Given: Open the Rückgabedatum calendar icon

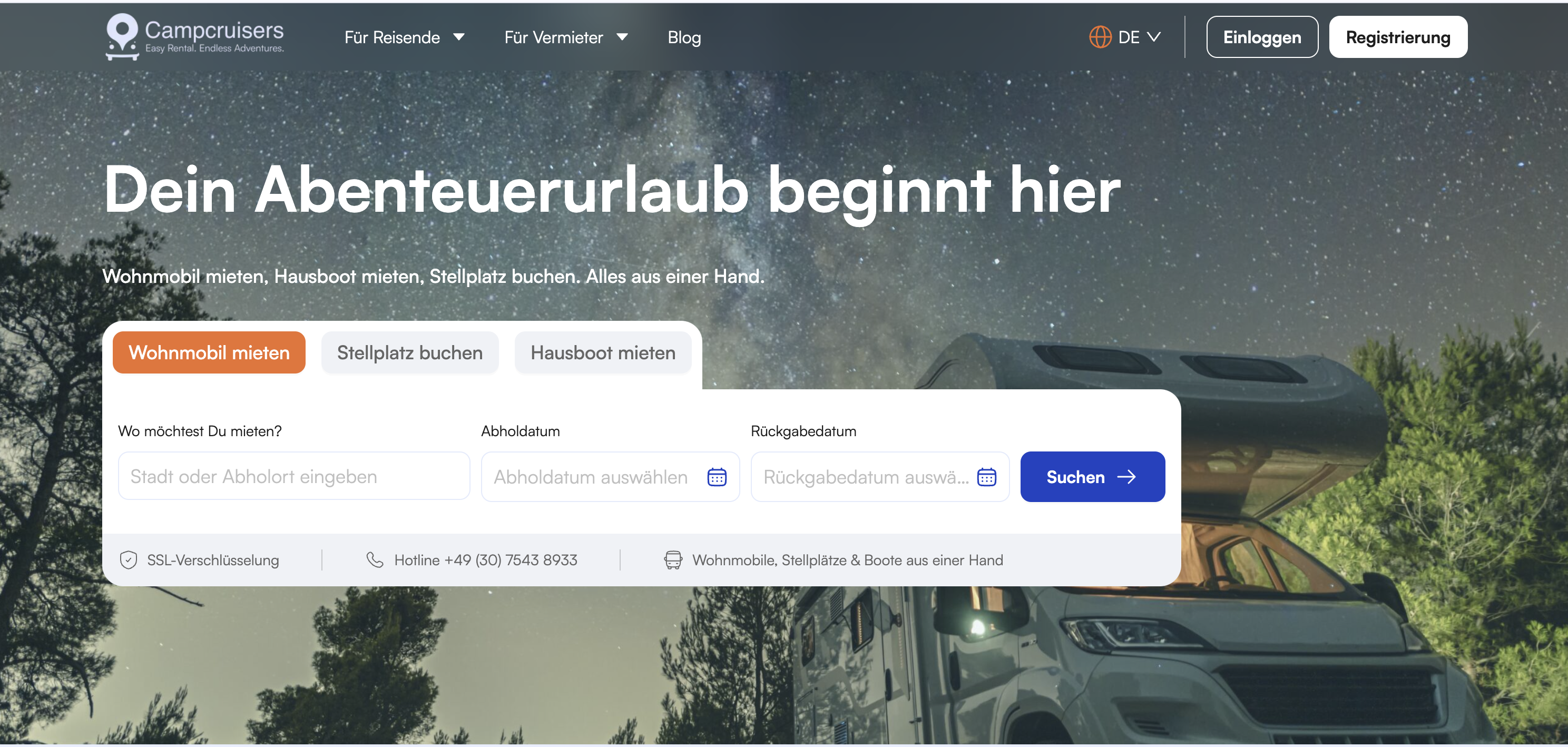Looking at the screenshot, I should pos(986,477).
